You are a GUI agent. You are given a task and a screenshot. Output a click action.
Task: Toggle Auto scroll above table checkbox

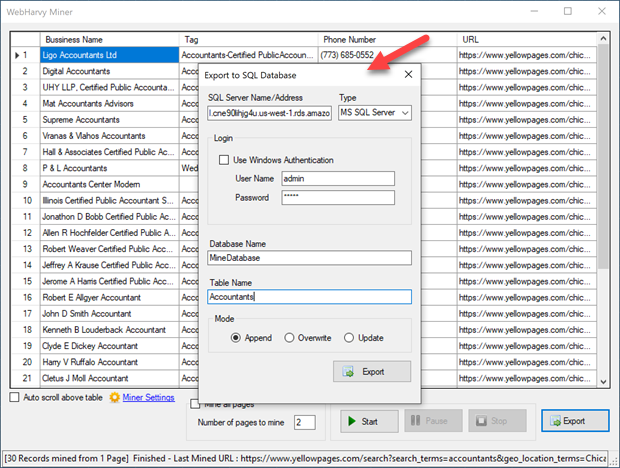[x=15, y=397]
